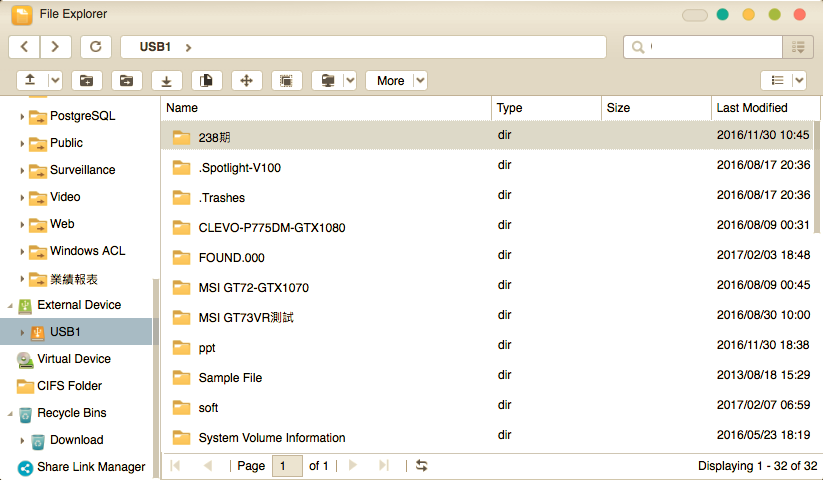Viewport: 823px width, 480px height.
Task: Expand the USB1 tree node arrow
Action: 22,332
